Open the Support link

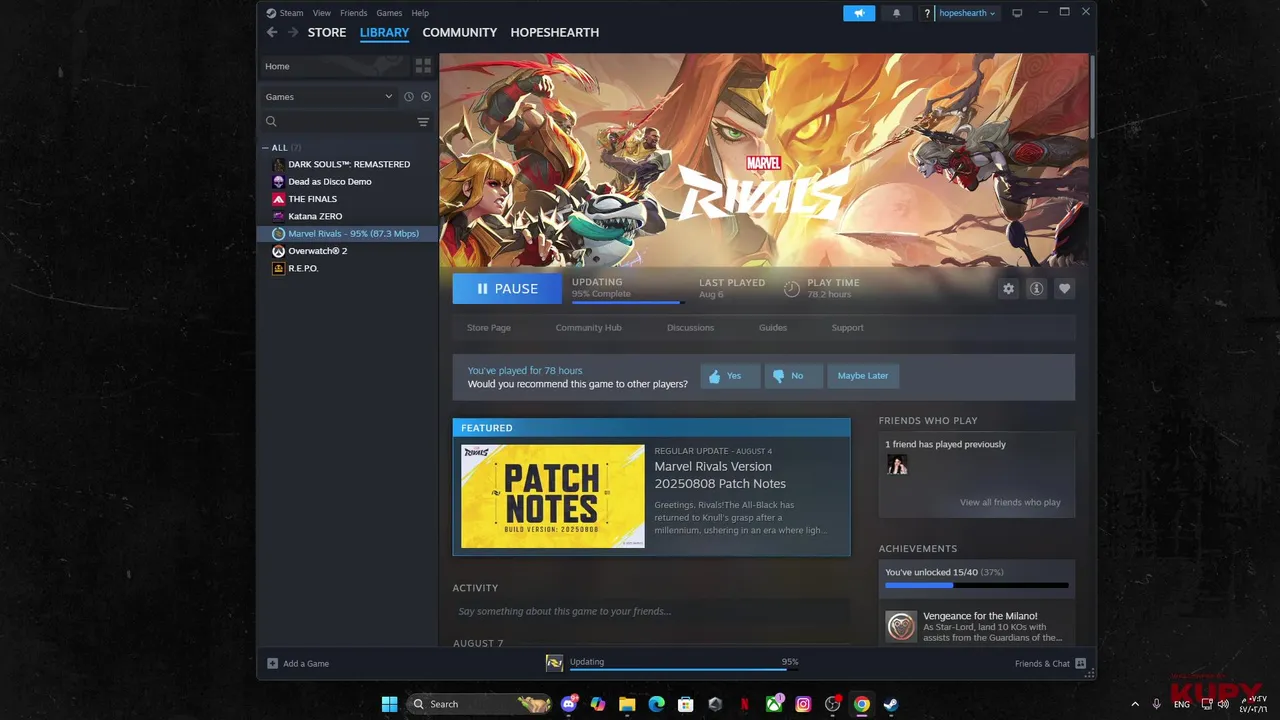[x=847, y=328]
